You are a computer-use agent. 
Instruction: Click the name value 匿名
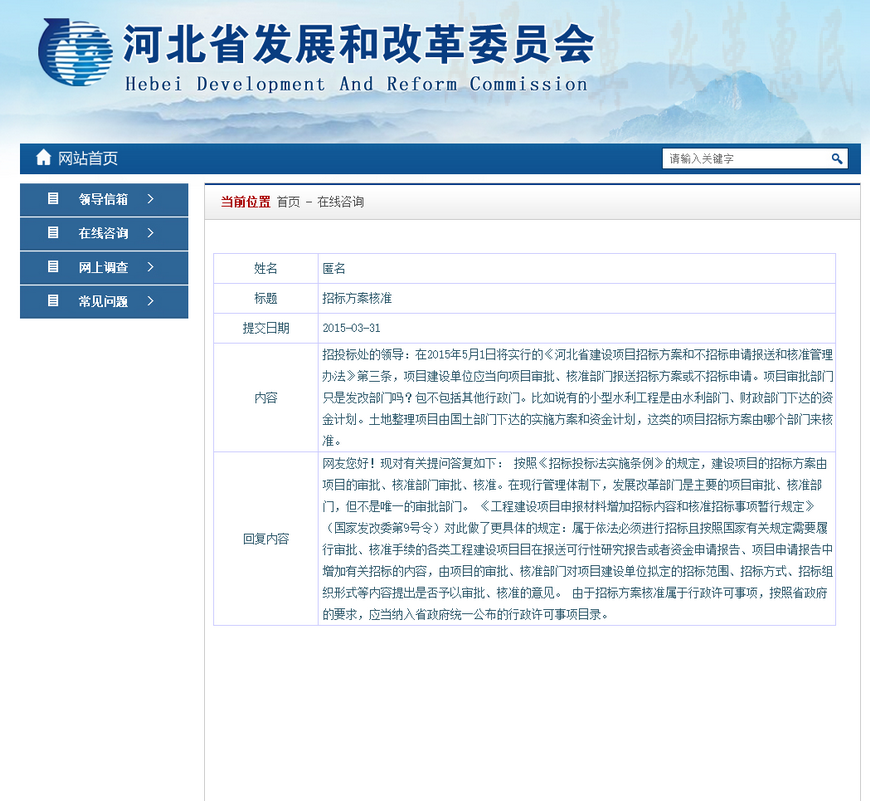(334, 268)
